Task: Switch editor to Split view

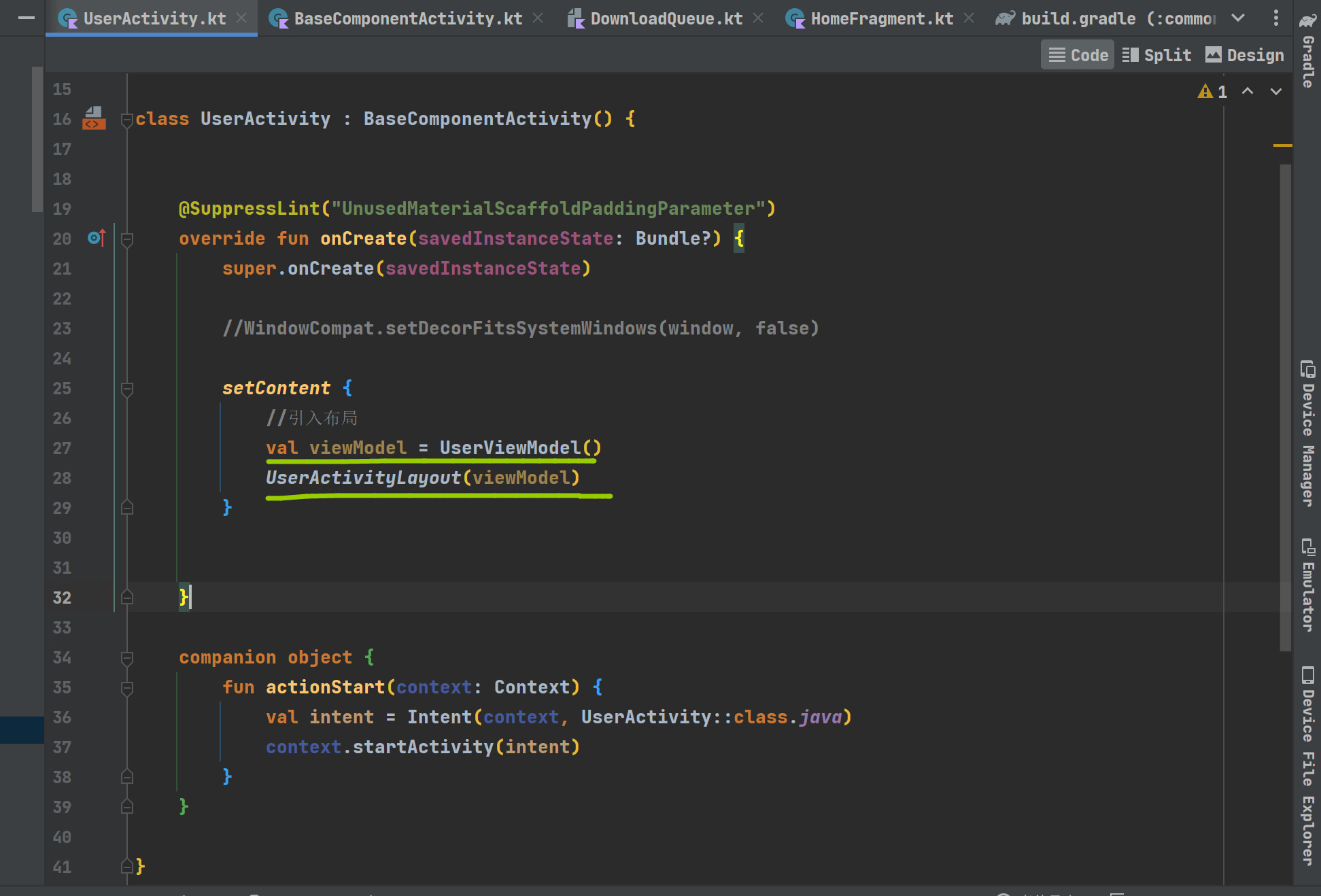Action: (1156, 55)
